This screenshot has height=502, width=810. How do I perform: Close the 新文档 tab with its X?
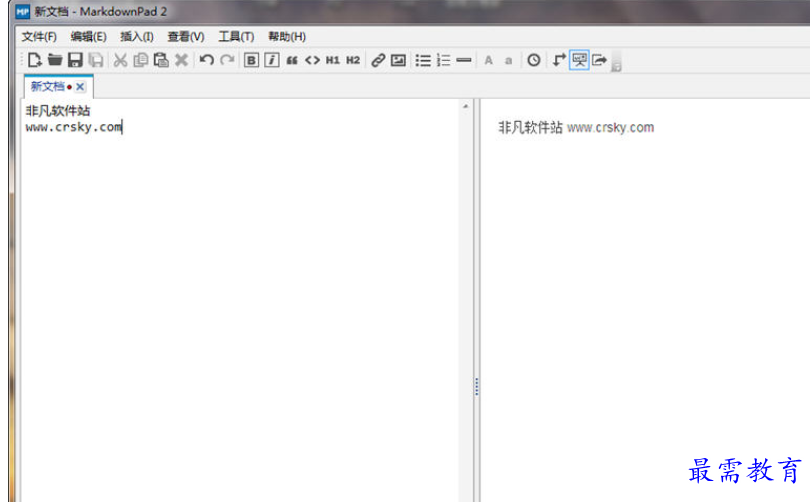pos(80,87)
